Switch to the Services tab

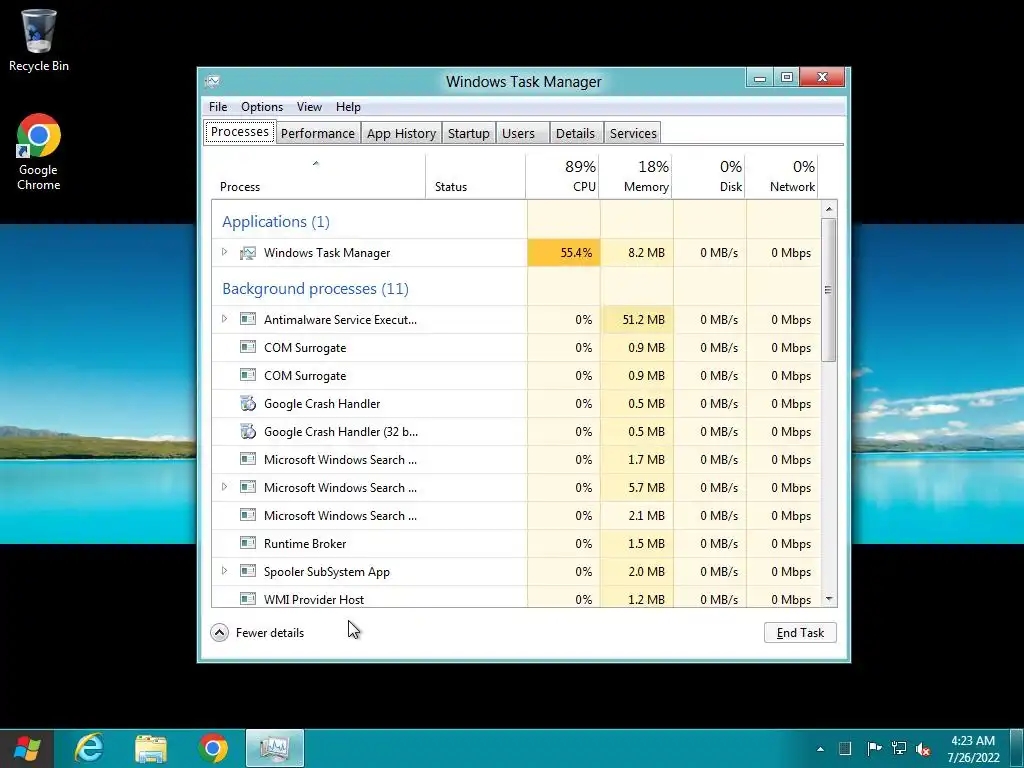coord(633,133)
